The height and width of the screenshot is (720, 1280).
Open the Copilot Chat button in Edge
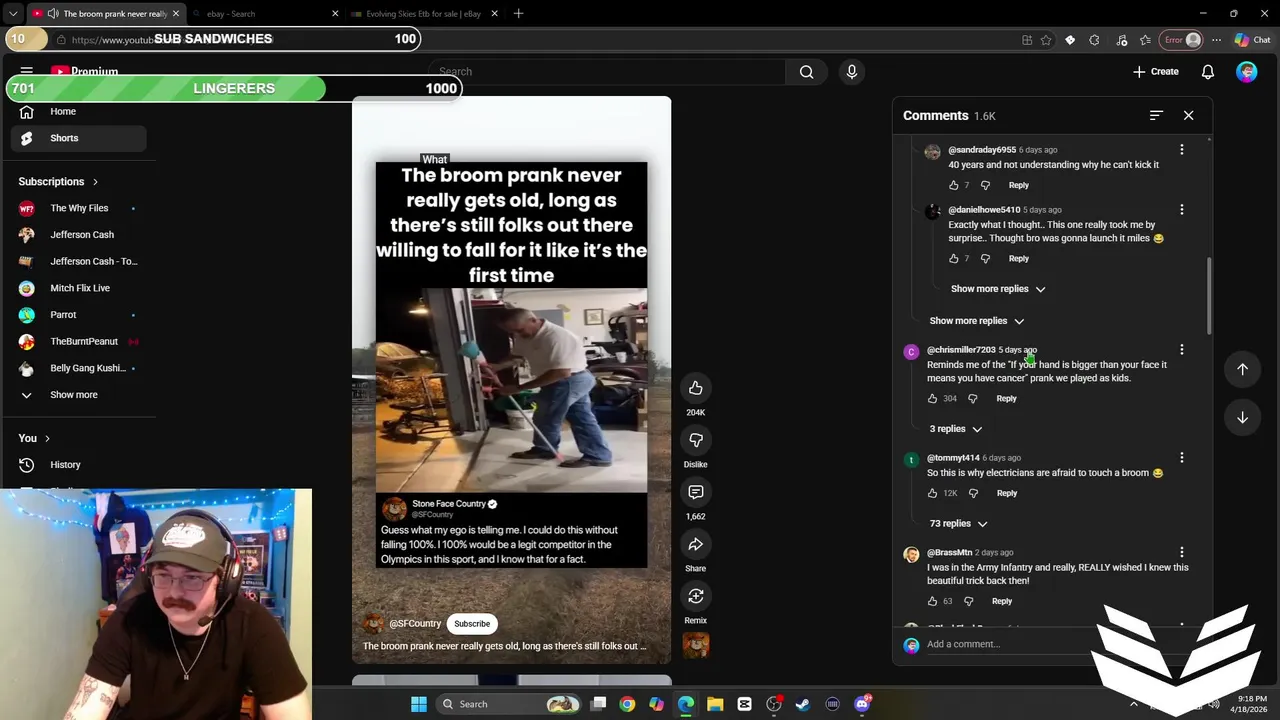pyautogui.click(x=1252, y=40)
